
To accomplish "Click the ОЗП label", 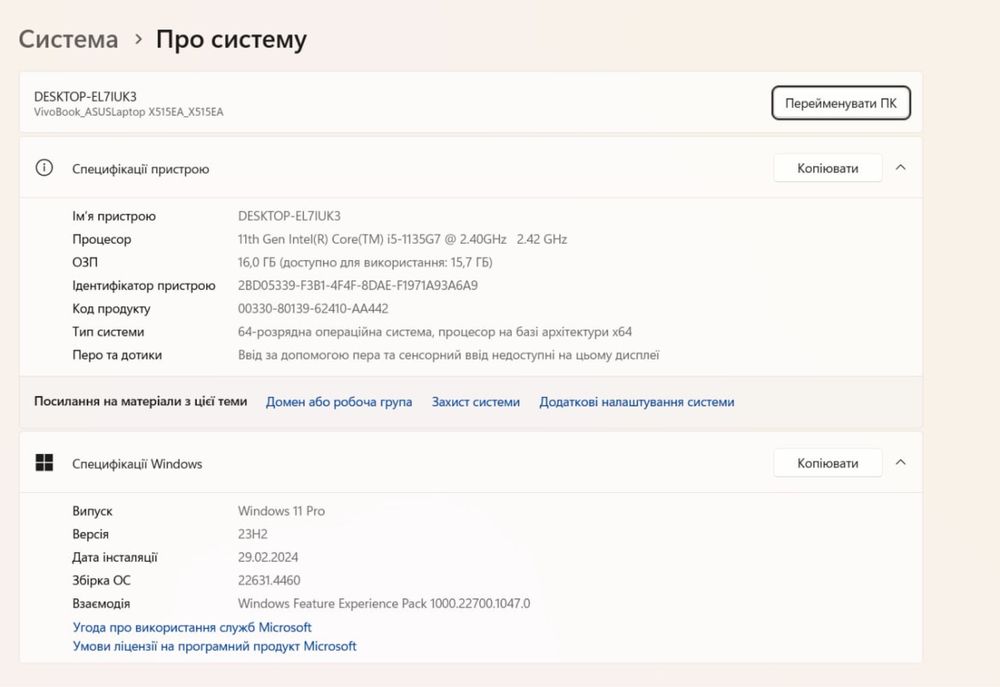I will pos(85,262).
